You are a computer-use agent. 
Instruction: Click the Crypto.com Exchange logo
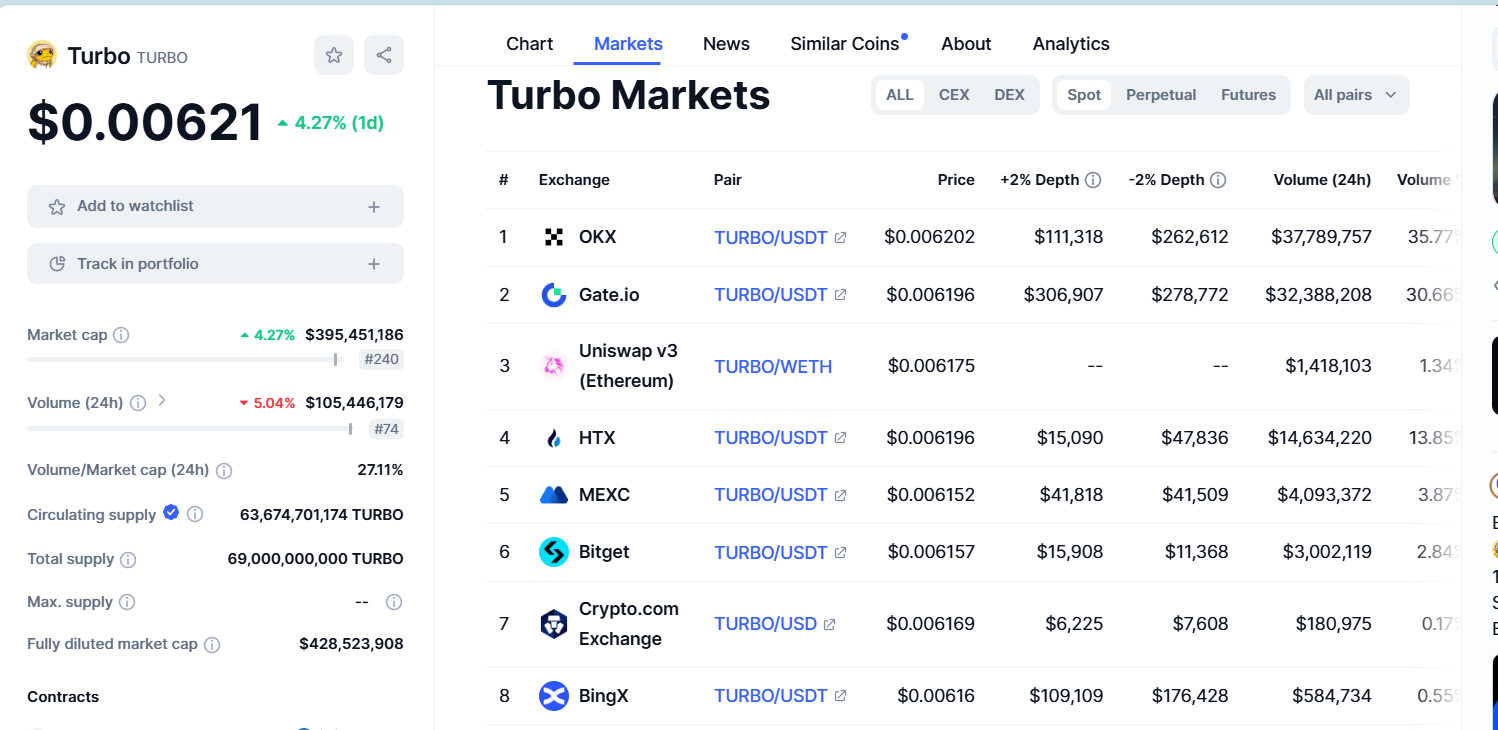[554, 624]
